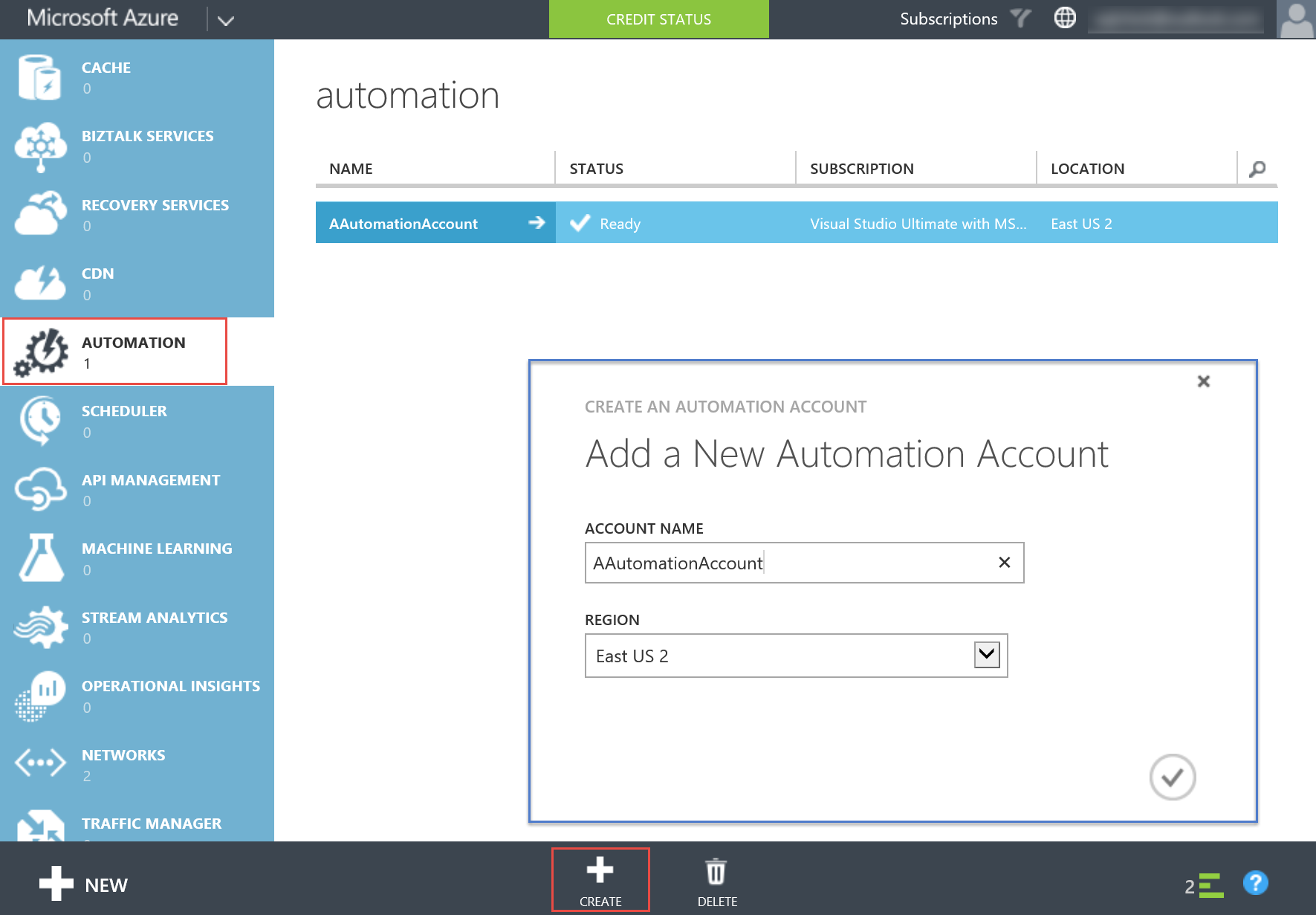Sort by the LOCATION column header
Image resolution: width=1316 pixels, height=915 pixels.
click(x=1087, y=169)
